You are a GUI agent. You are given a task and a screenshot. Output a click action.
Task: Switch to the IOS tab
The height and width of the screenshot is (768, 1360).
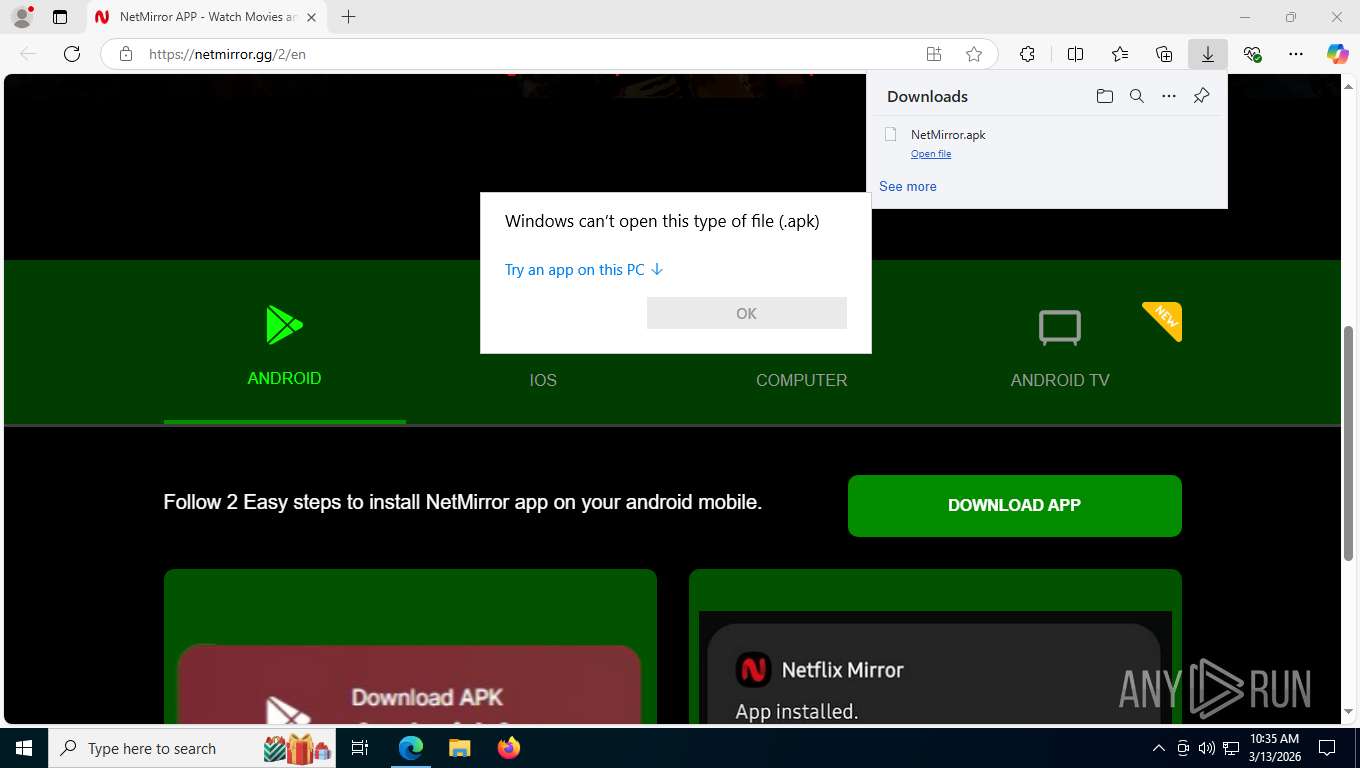coord(543,380)
